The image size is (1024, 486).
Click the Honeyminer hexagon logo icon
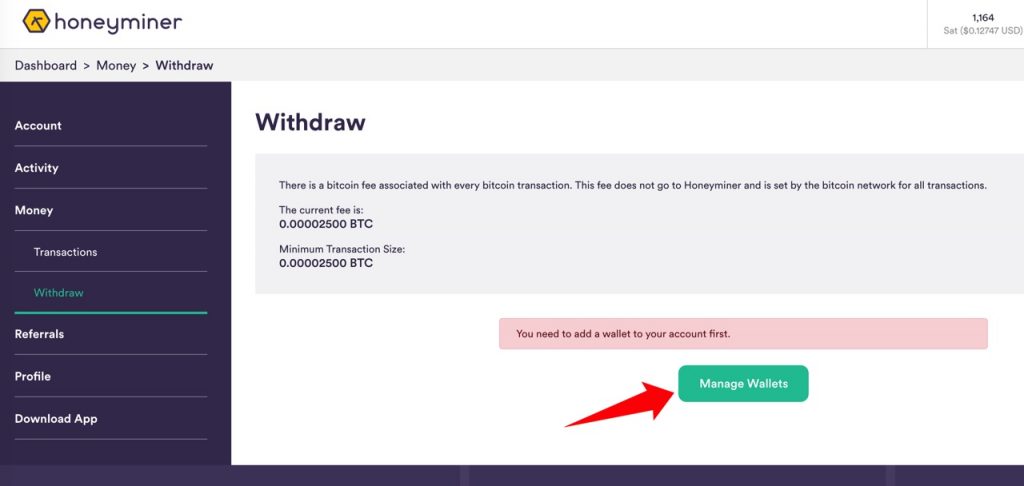tap(37, 22)
